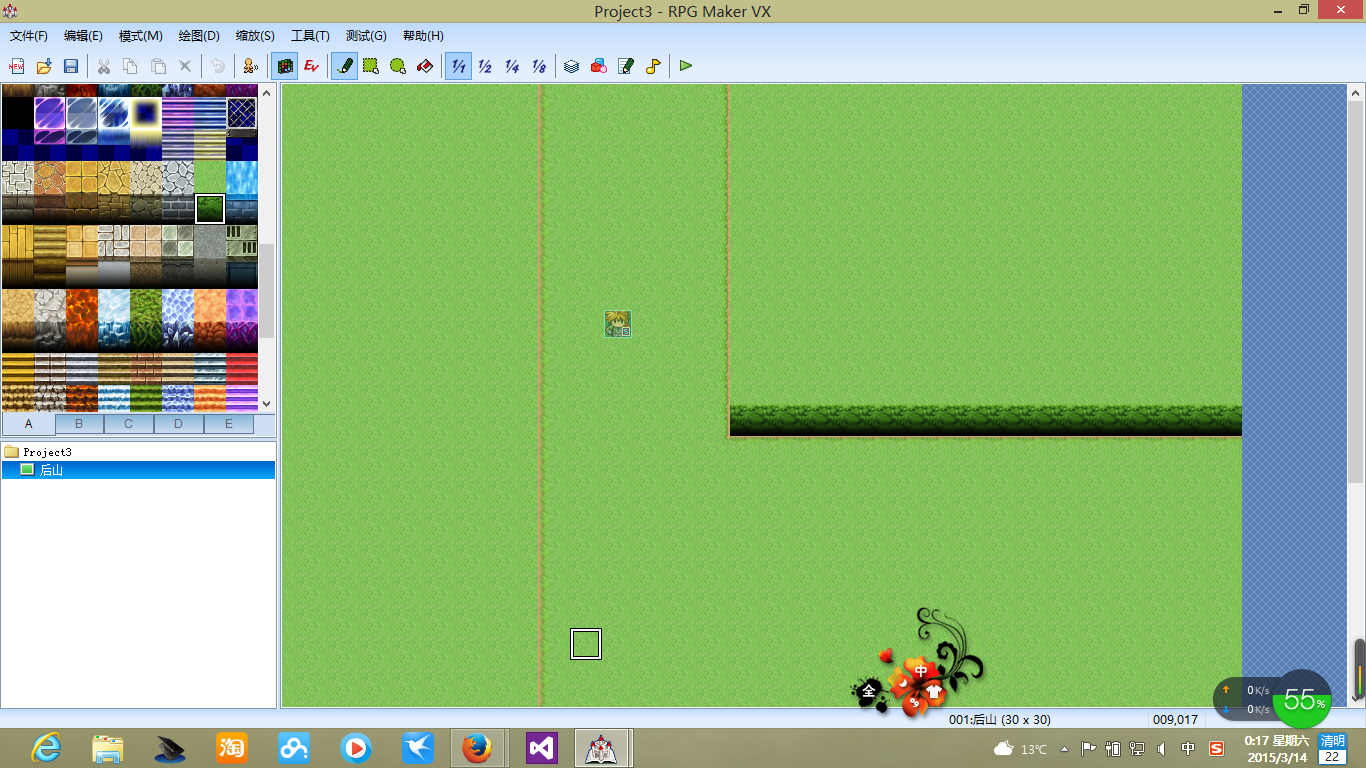Screen dimensions: 1366x768
Task: Switch to tileset tab B
Action: coord(79,424)
